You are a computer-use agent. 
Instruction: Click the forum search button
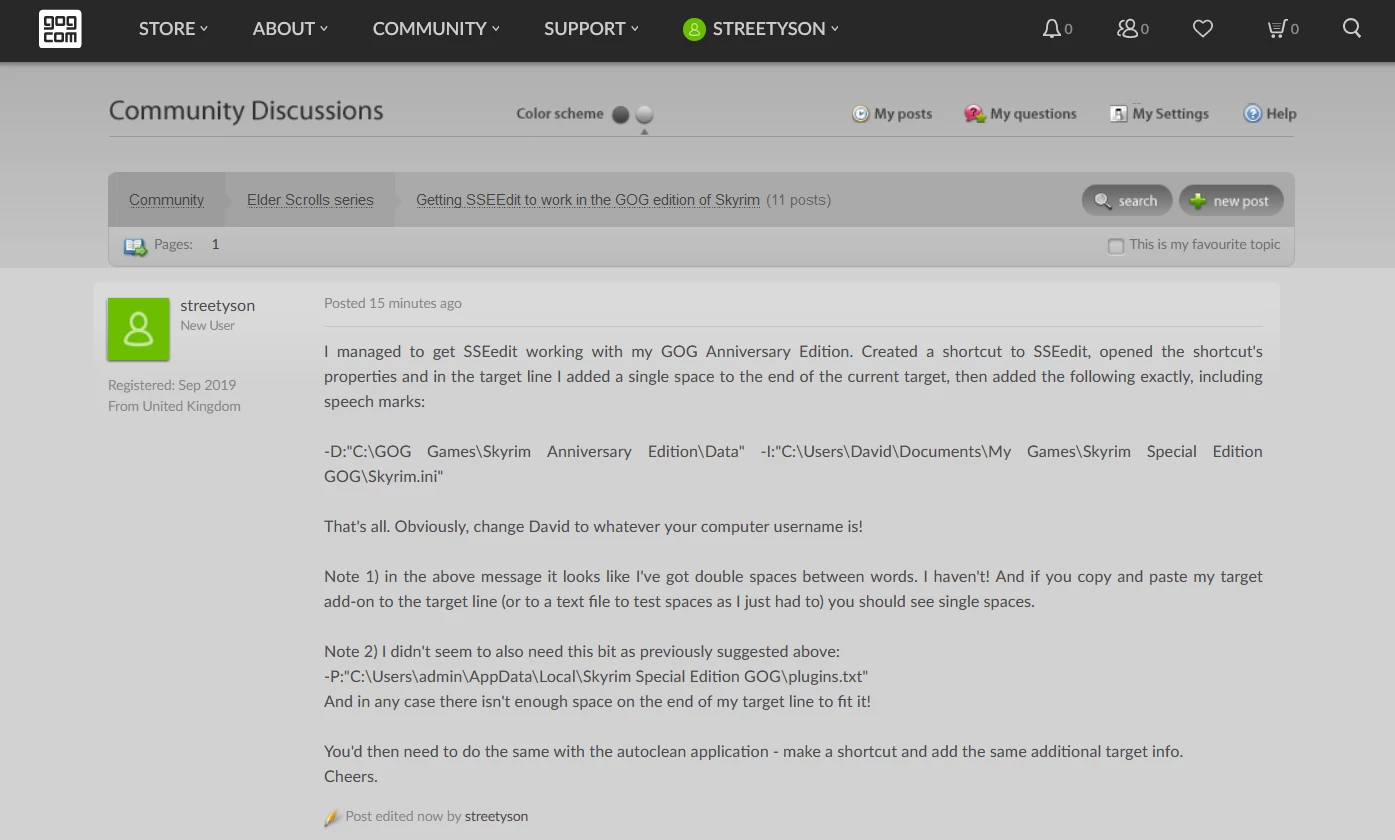pyautogui.click(x=1127, y=201)
